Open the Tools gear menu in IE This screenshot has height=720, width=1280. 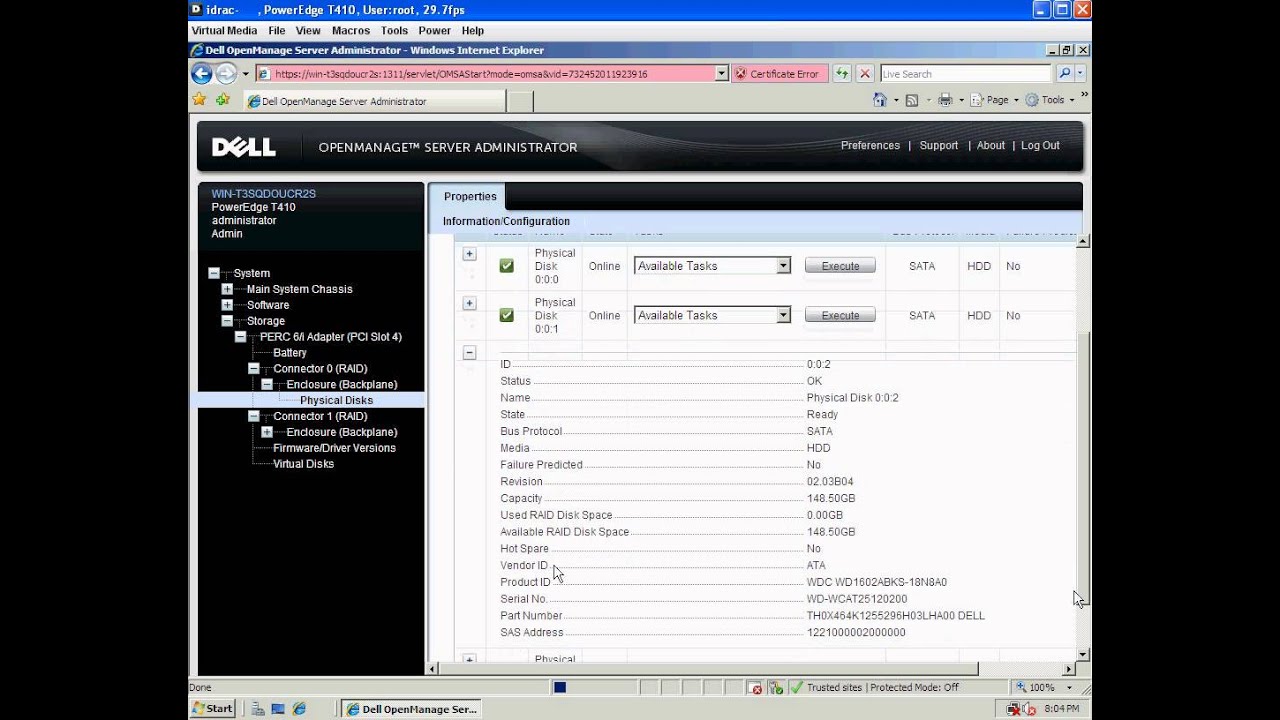pyautogui.click(x=1049, y=100)
